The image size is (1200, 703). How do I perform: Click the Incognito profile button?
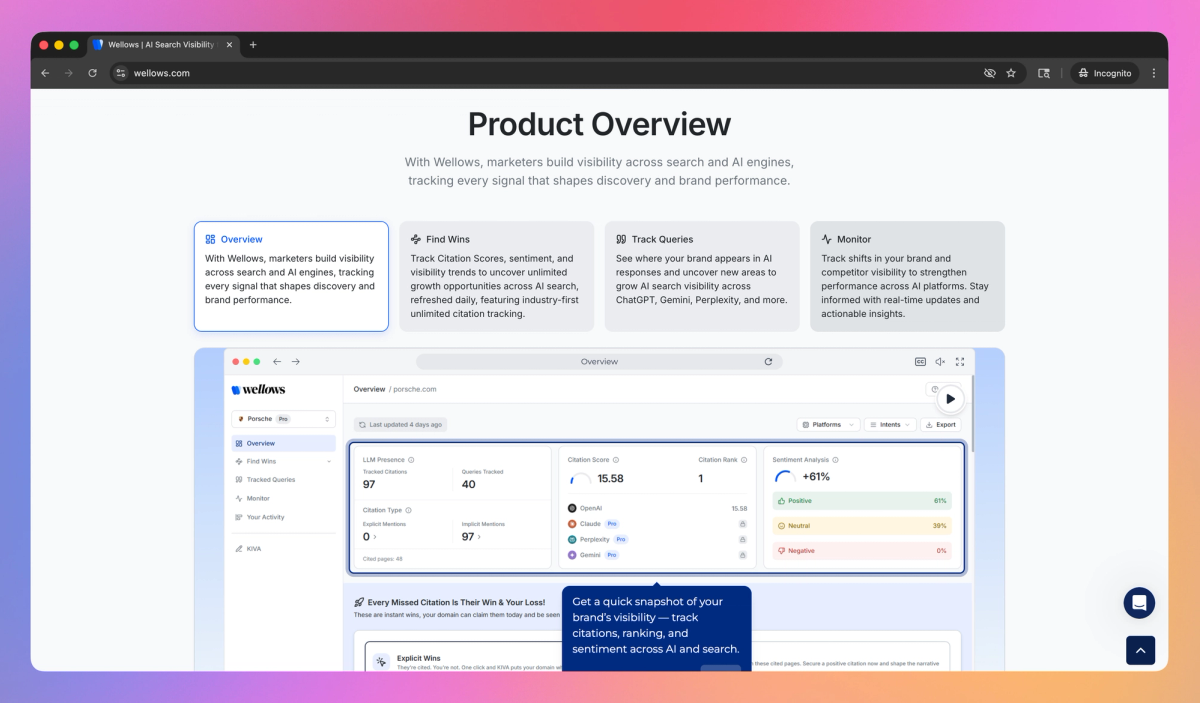tap(1106, 73)
